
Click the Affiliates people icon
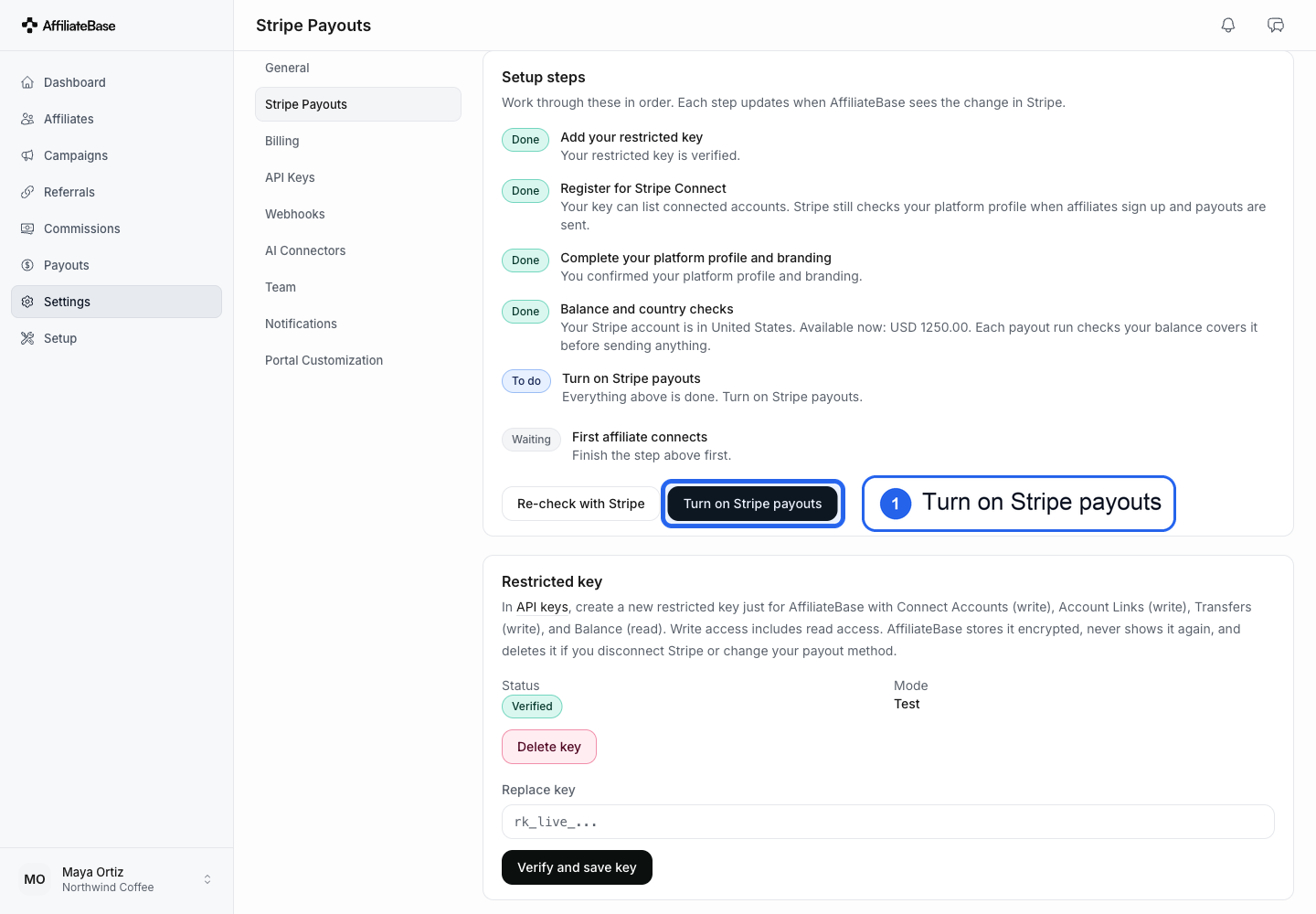[x=27, y=119]
